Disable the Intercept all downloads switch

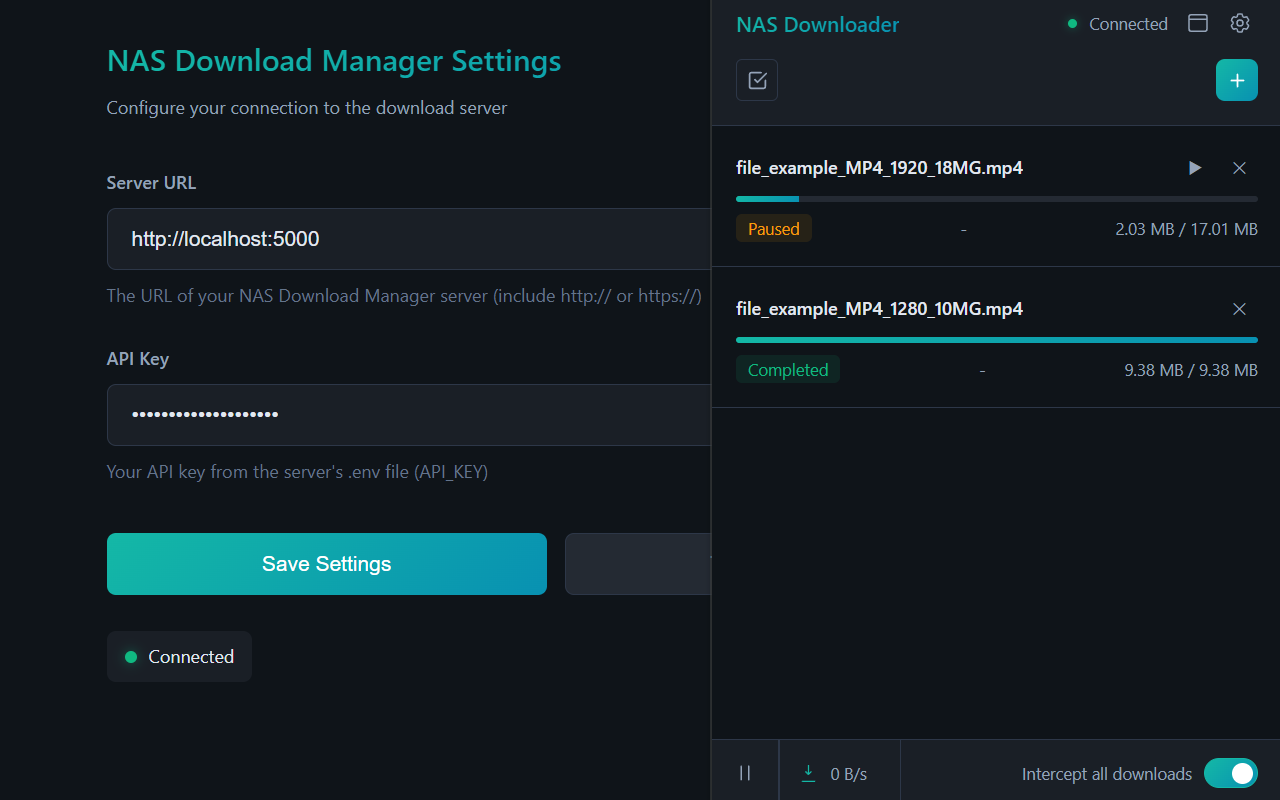1231,773
